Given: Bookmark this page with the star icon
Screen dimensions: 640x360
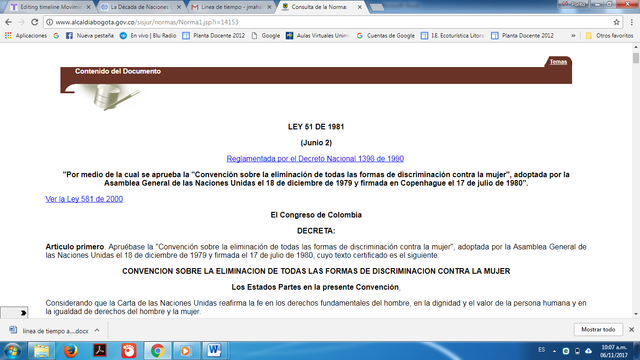Looking at the screenshot, I should tap(616, 22).
